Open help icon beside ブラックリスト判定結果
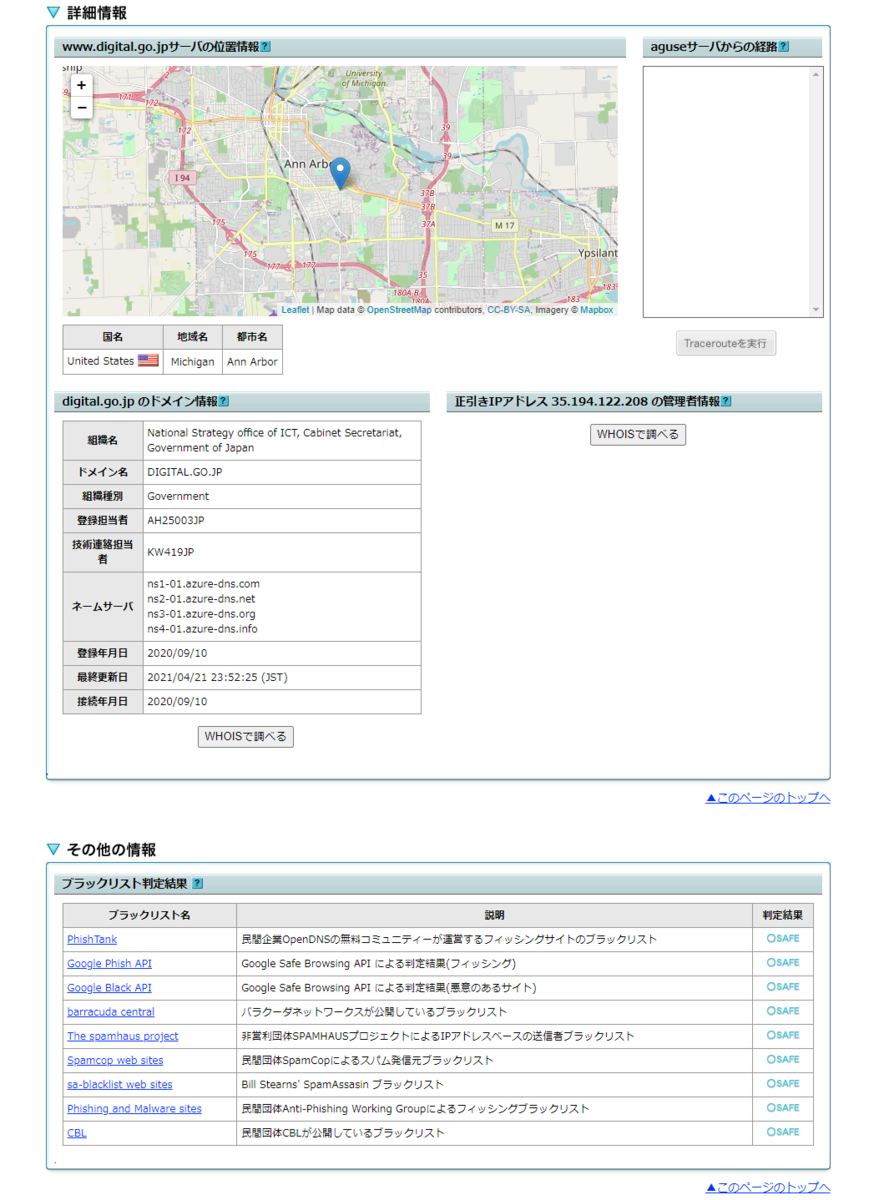Viewport: 869px width, 1200px height. 197,884
